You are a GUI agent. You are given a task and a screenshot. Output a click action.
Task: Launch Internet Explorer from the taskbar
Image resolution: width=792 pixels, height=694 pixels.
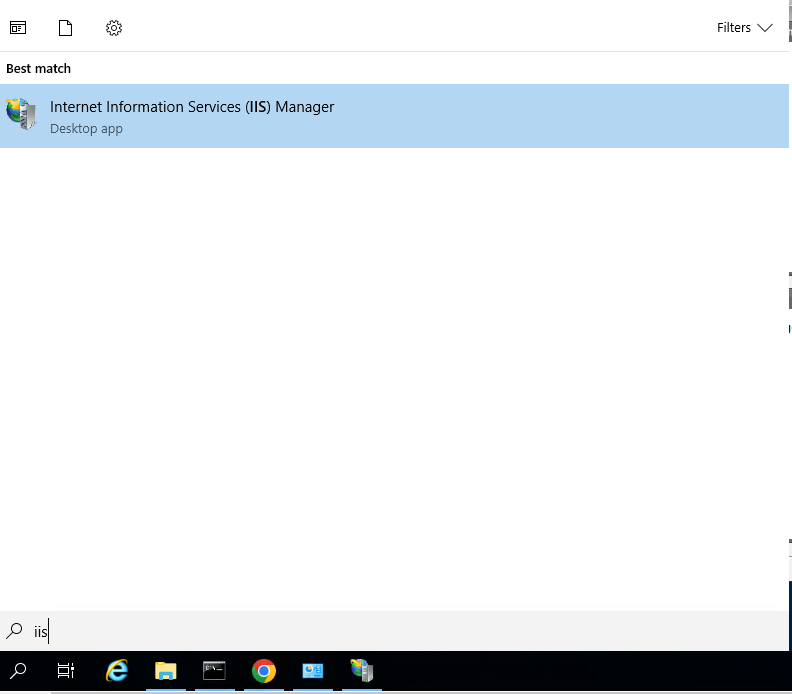point(117,671)
